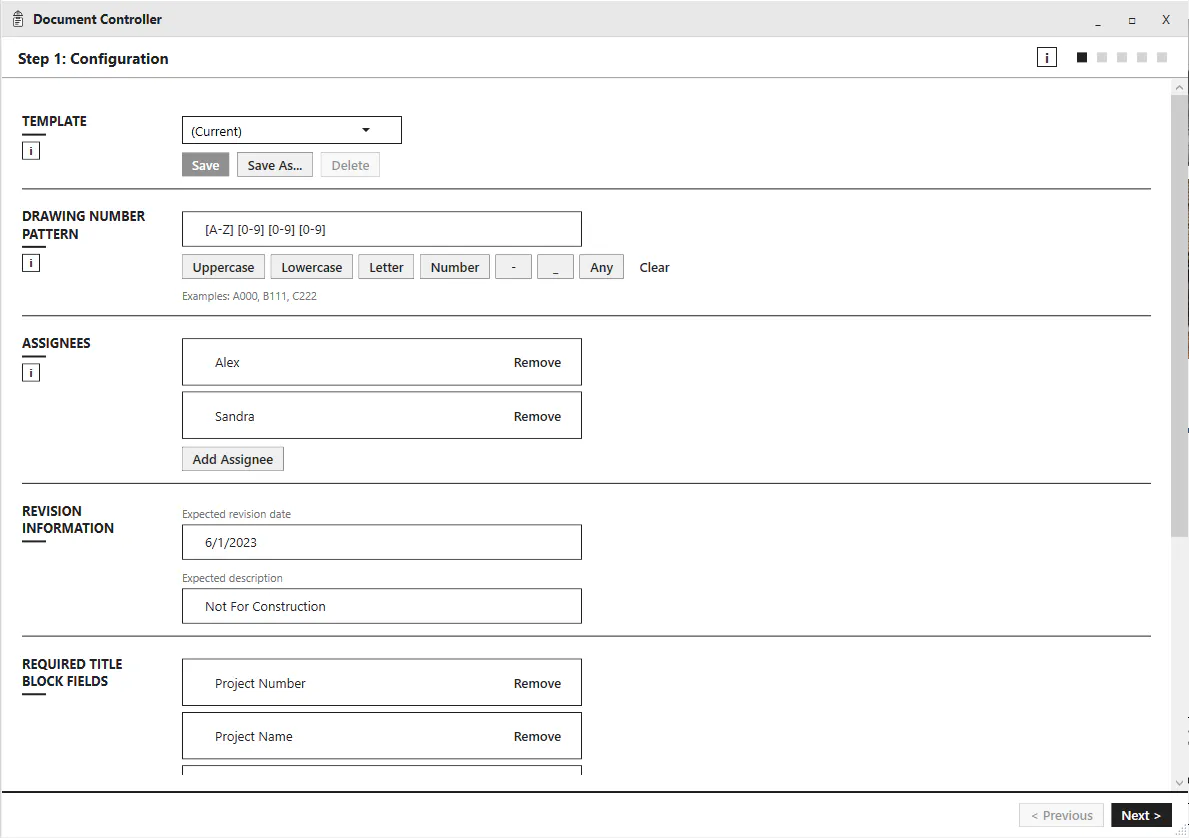Click the scrollbar down arrow

click(x=1179, y=783)
